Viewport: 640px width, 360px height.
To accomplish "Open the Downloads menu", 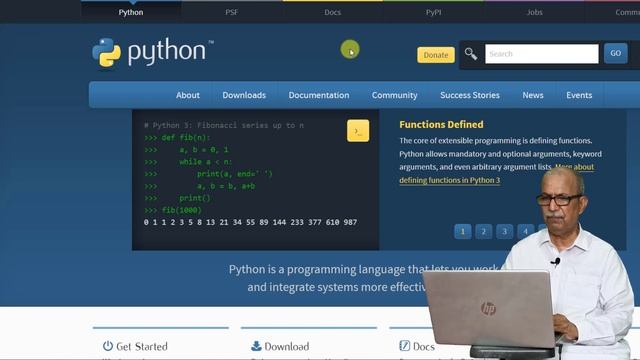I will point(244,95).
